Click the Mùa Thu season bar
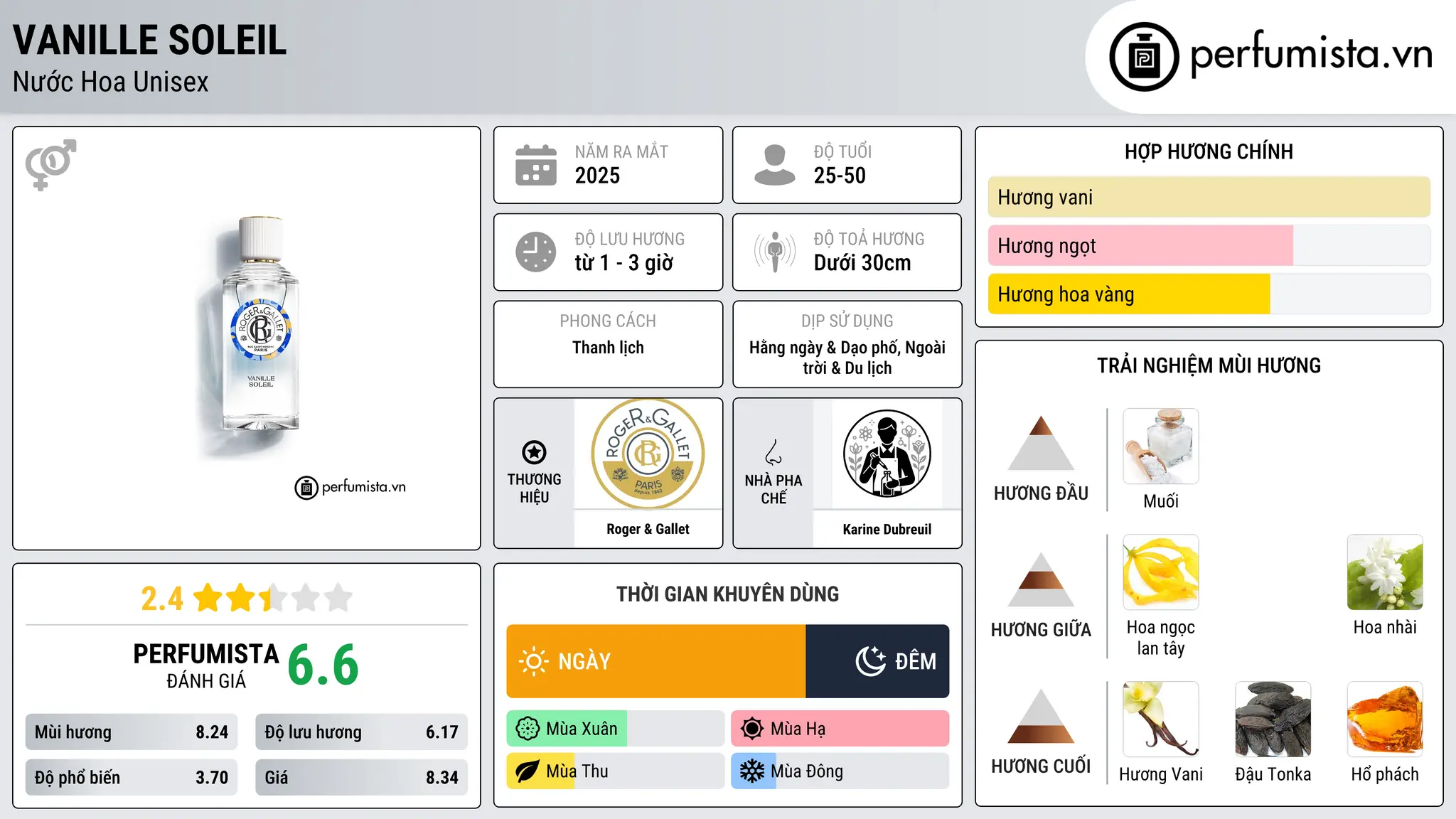This screenshot has width=1456, height=819. 616,771
